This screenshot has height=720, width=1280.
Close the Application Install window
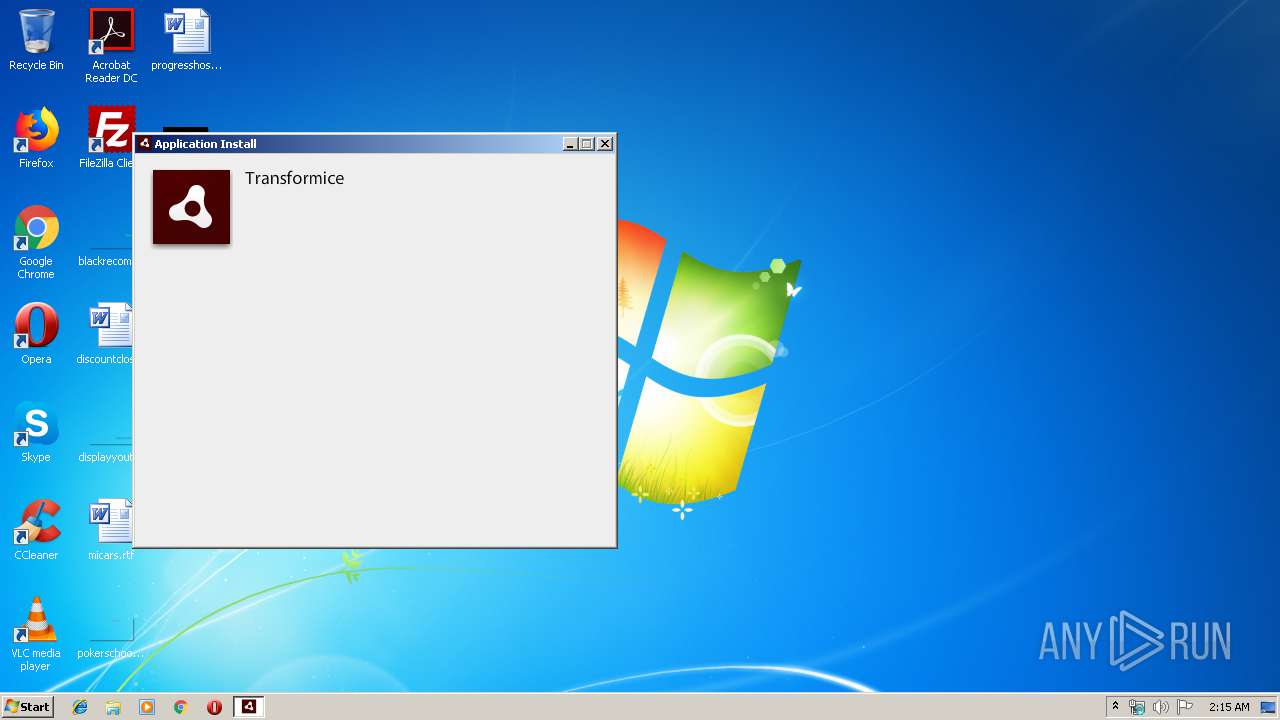click(605, 144)
